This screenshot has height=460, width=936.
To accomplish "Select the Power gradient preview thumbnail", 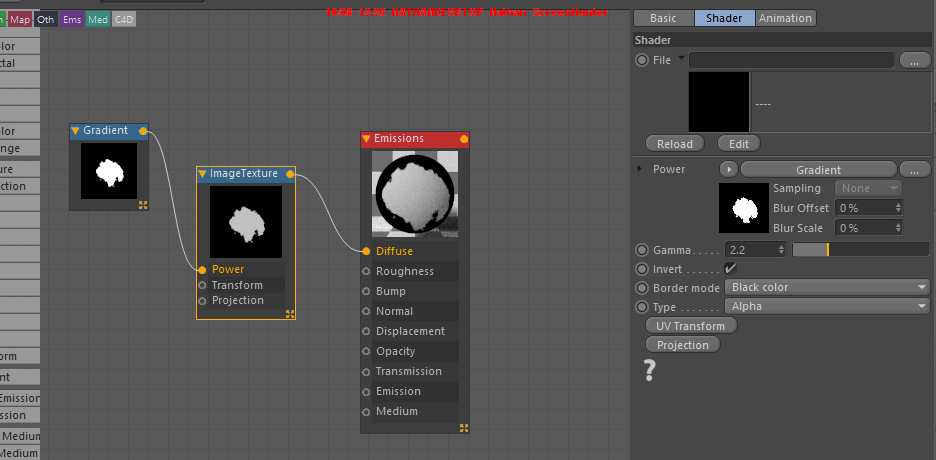I will 744,208.
